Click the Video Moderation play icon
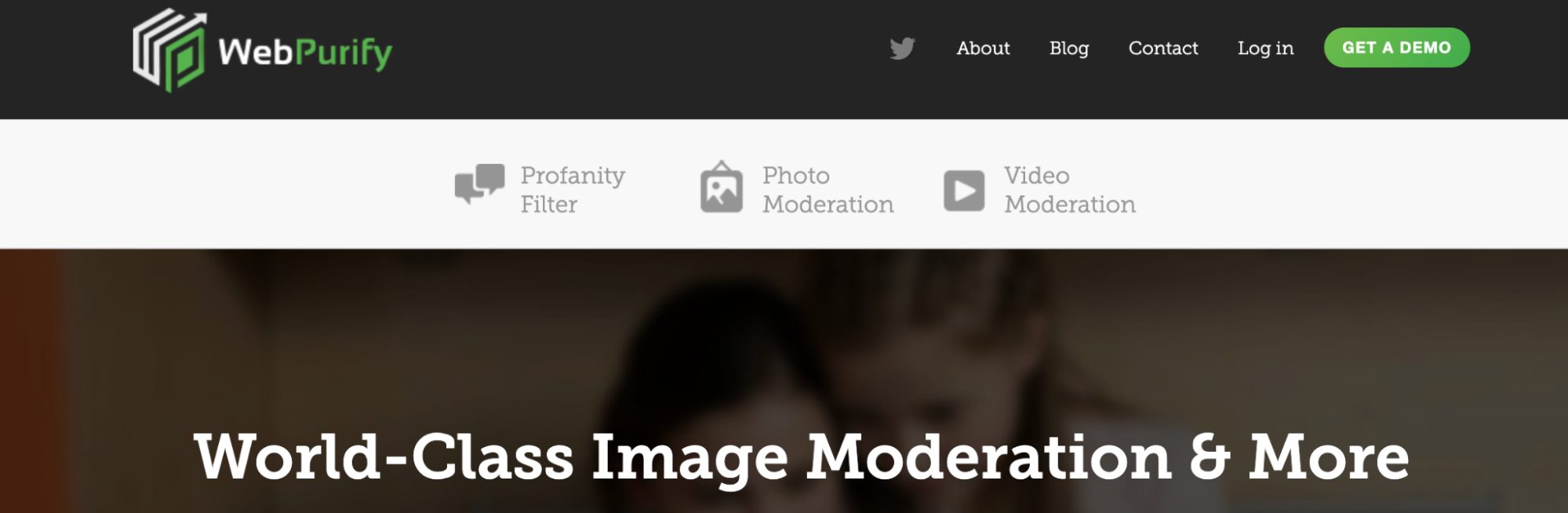1568x513 pixels. click(x=964, y=191)
